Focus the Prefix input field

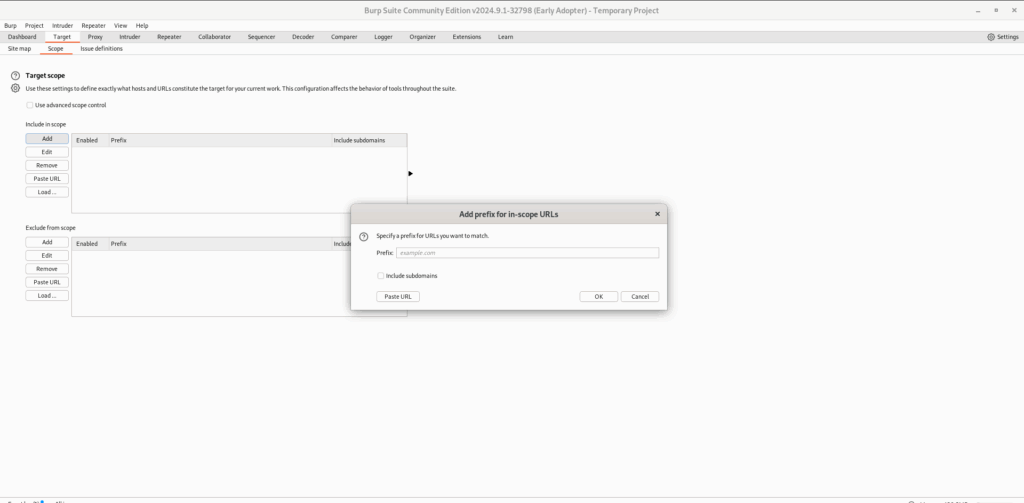tap(528, 253)
